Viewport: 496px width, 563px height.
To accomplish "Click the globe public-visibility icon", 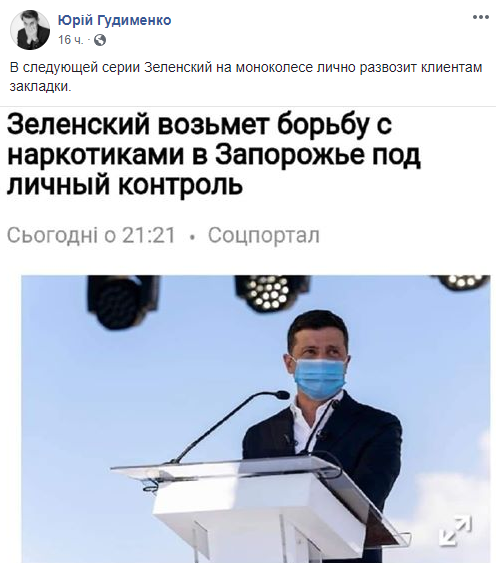I will [100, 40].
